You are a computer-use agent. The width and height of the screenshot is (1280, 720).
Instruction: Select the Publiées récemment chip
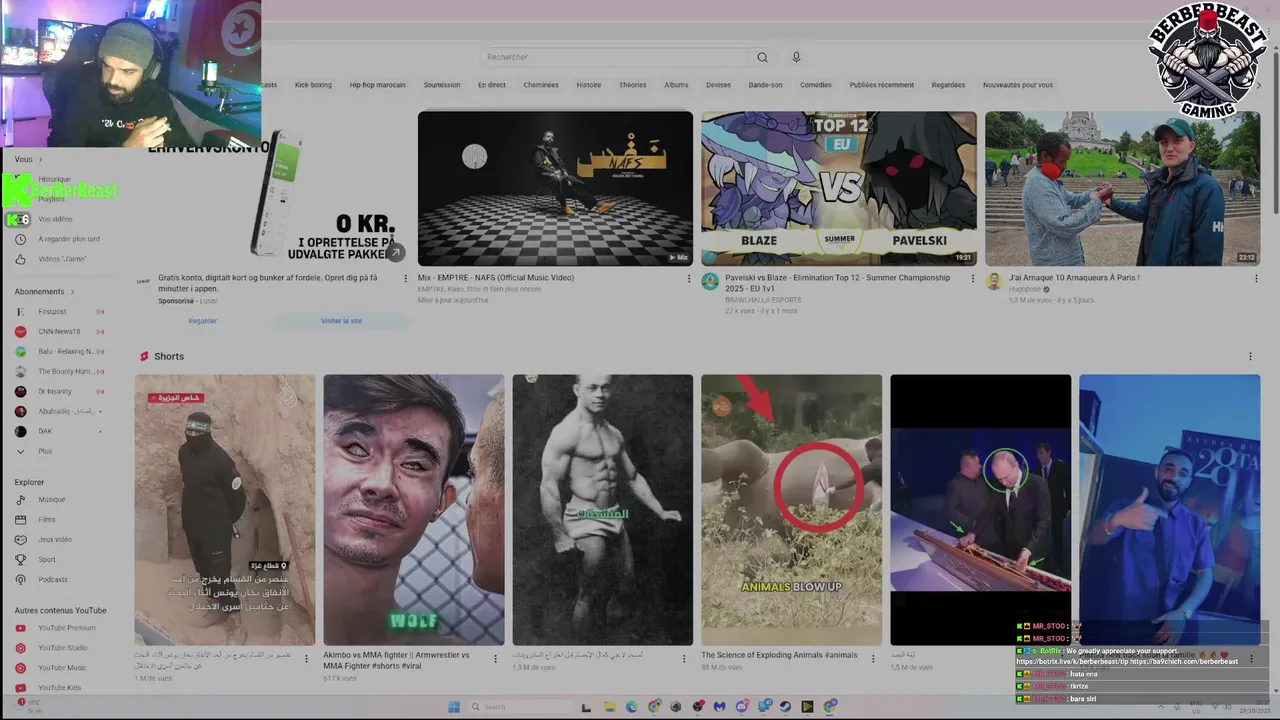point(882,85)
